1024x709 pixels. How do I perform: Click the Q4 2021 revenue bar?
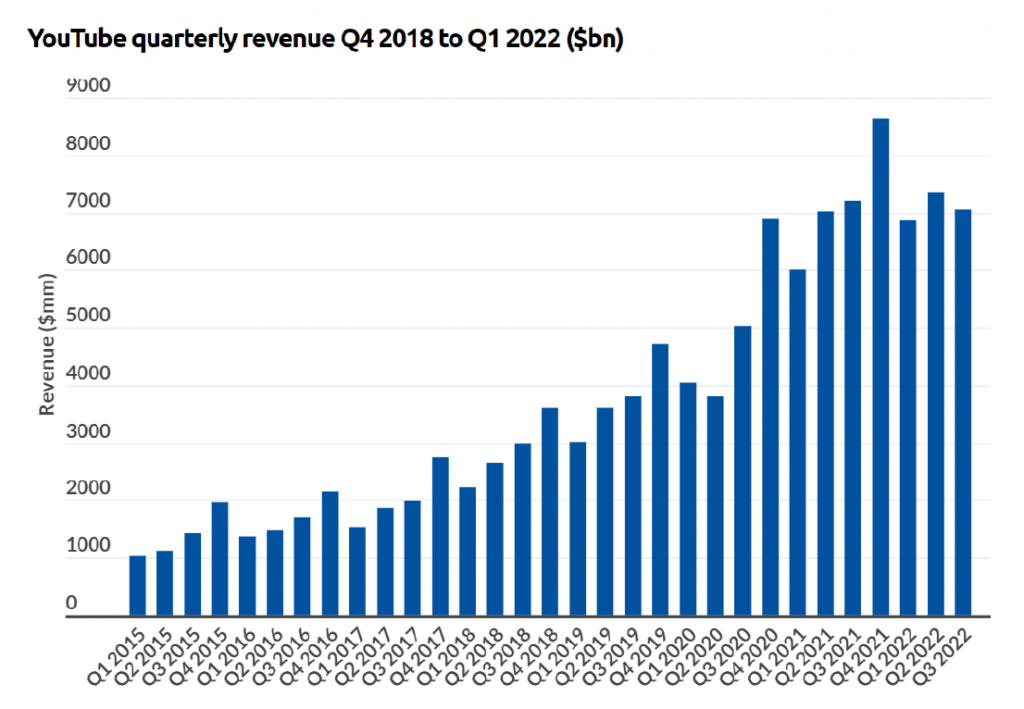click(x=880, y=367)
